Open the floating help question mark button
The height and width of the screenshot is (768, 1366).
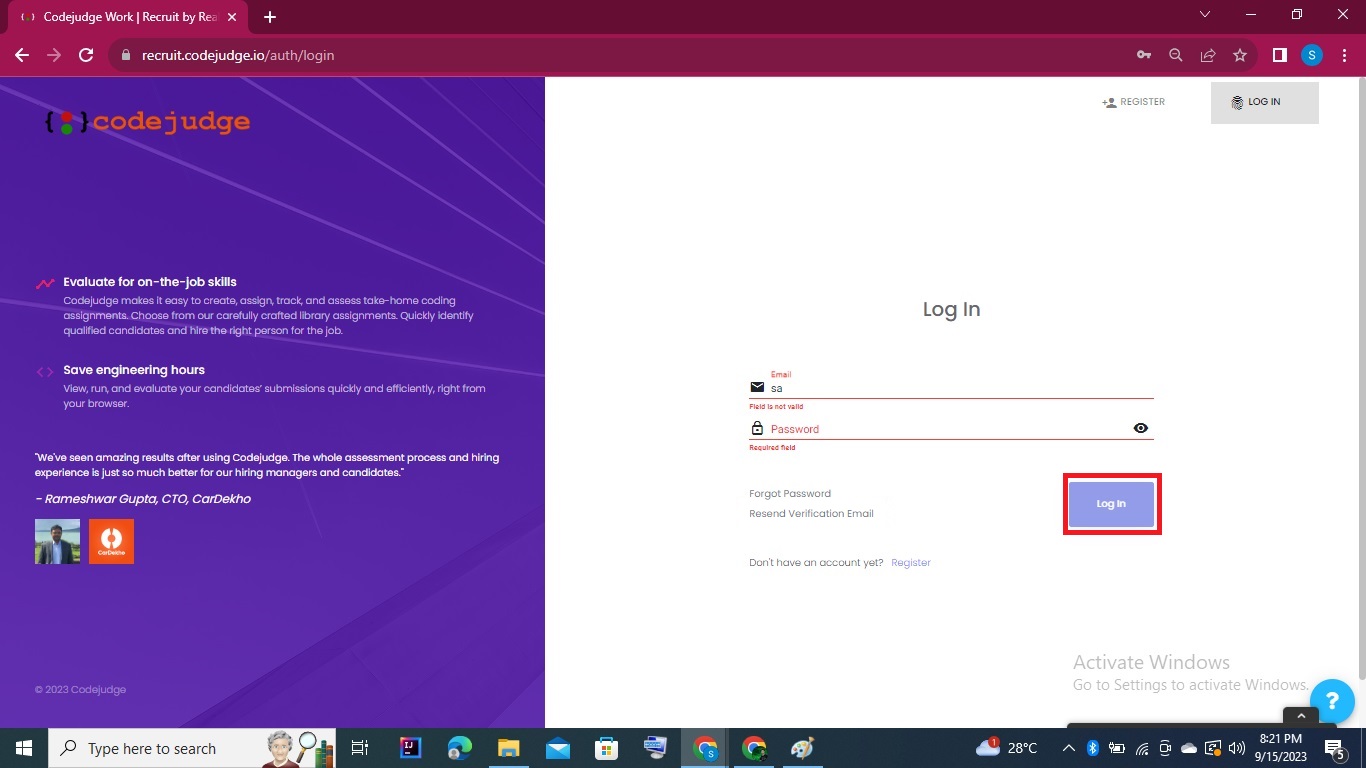click(1332, 701)
